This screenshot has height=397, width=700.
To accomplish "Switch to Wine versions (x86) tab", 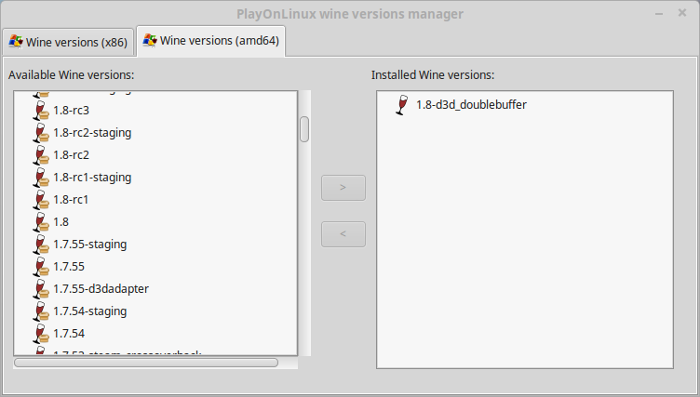I will pos(68,42).
